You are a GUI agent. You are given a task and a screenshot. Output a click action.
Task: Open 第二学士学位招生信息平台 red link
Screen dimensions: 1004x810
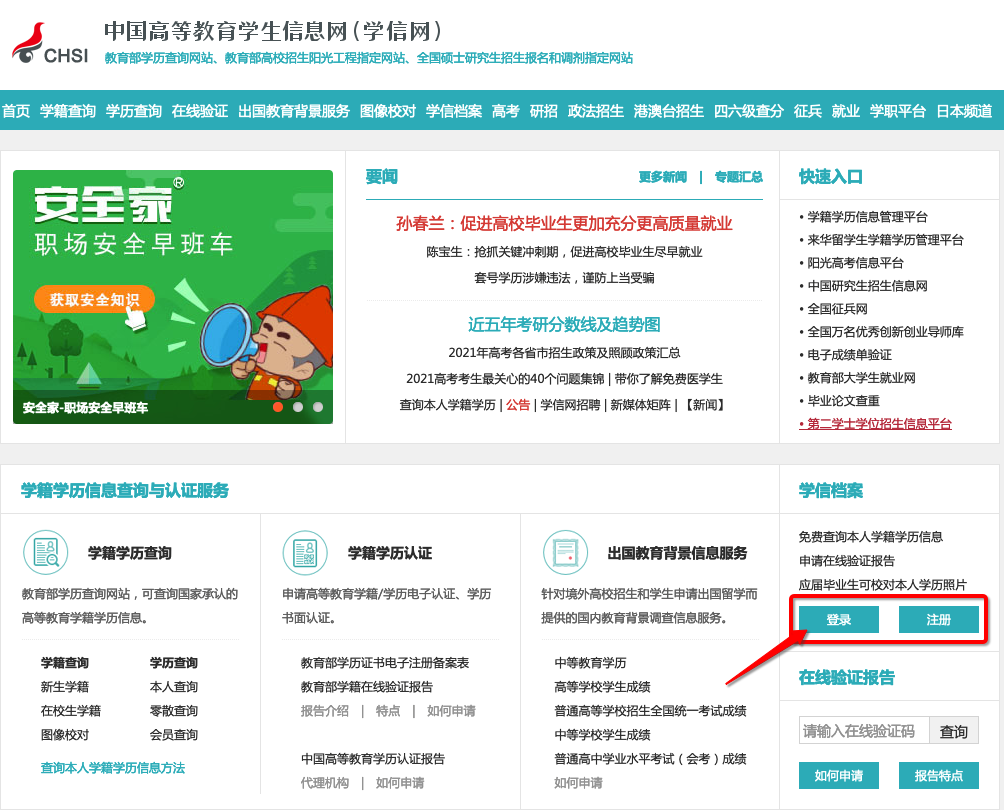875,424
